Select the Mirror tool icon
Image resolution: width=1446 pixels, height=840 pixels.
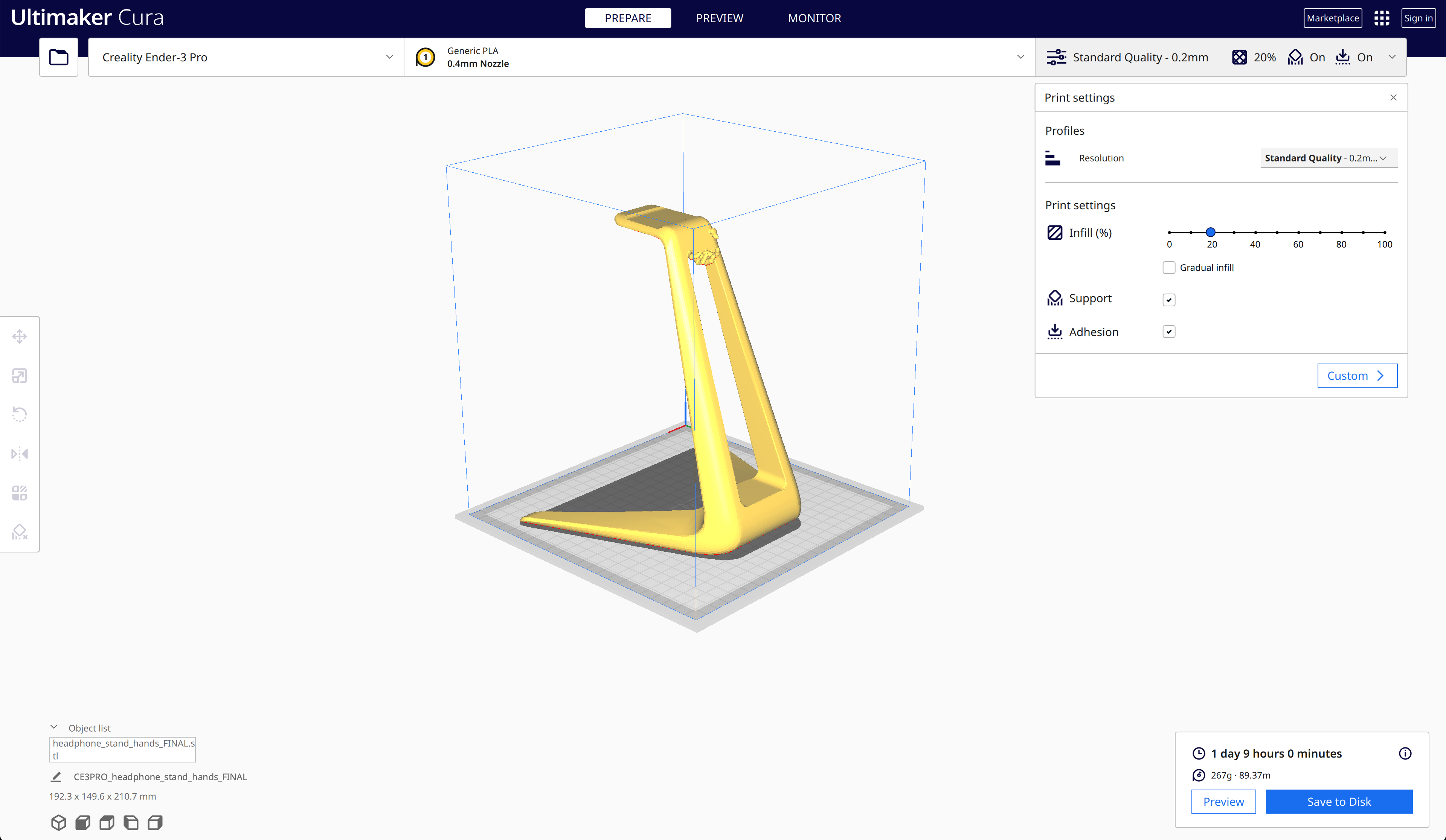(x=20, y=453)
